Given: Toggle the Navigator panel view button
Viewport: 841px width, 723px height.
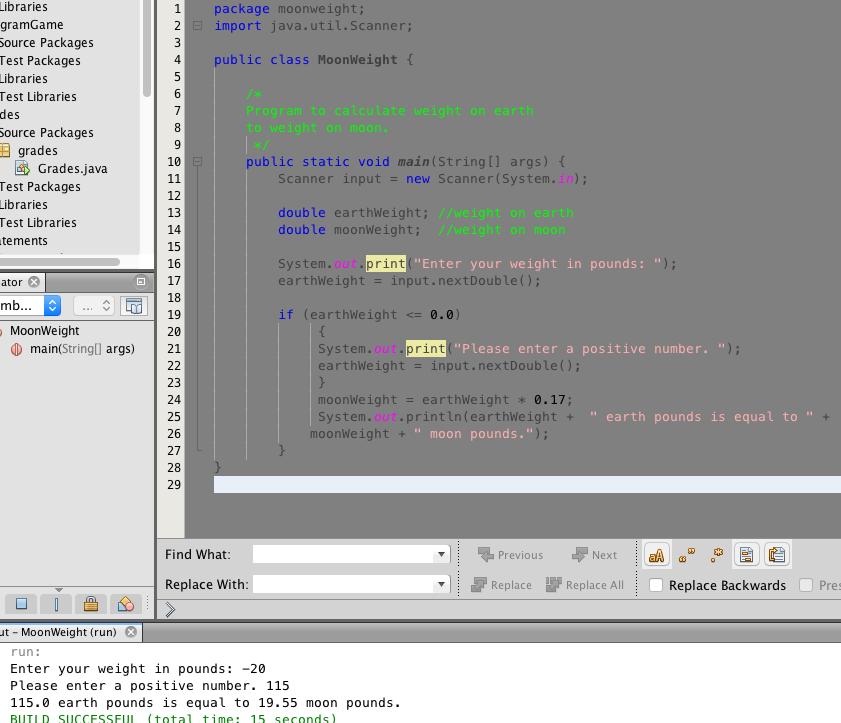Looking at the screenshot, I should tap(134, 306).
